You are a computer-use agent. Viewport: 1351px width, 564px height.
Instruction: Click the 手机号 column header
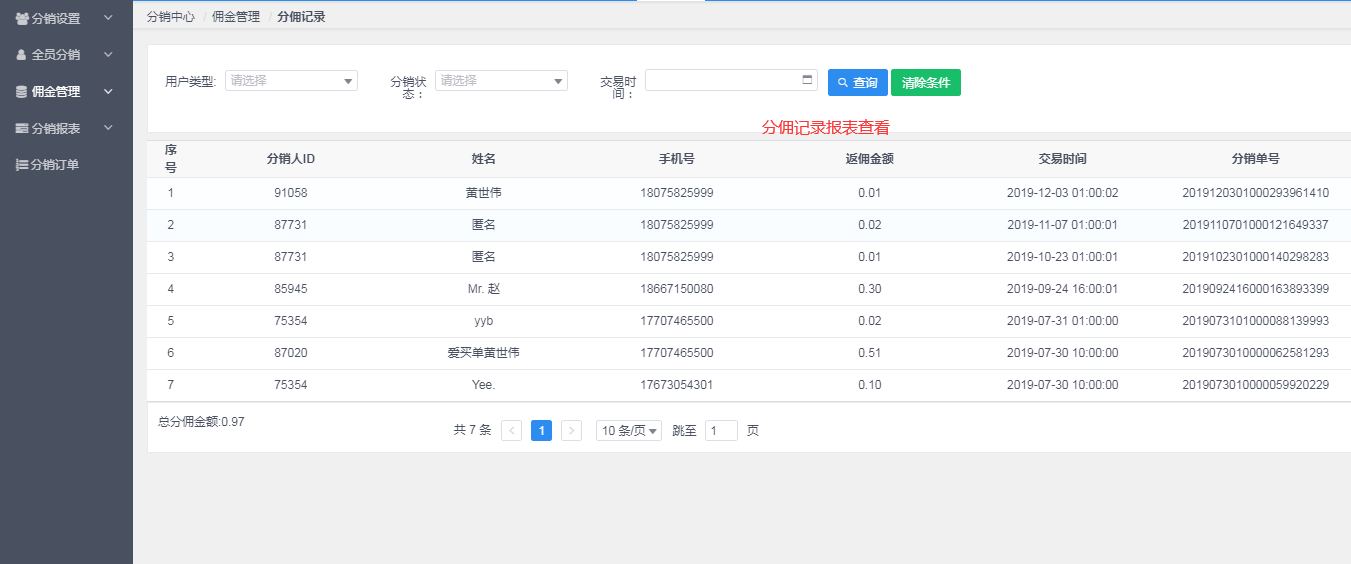point(677,159)
